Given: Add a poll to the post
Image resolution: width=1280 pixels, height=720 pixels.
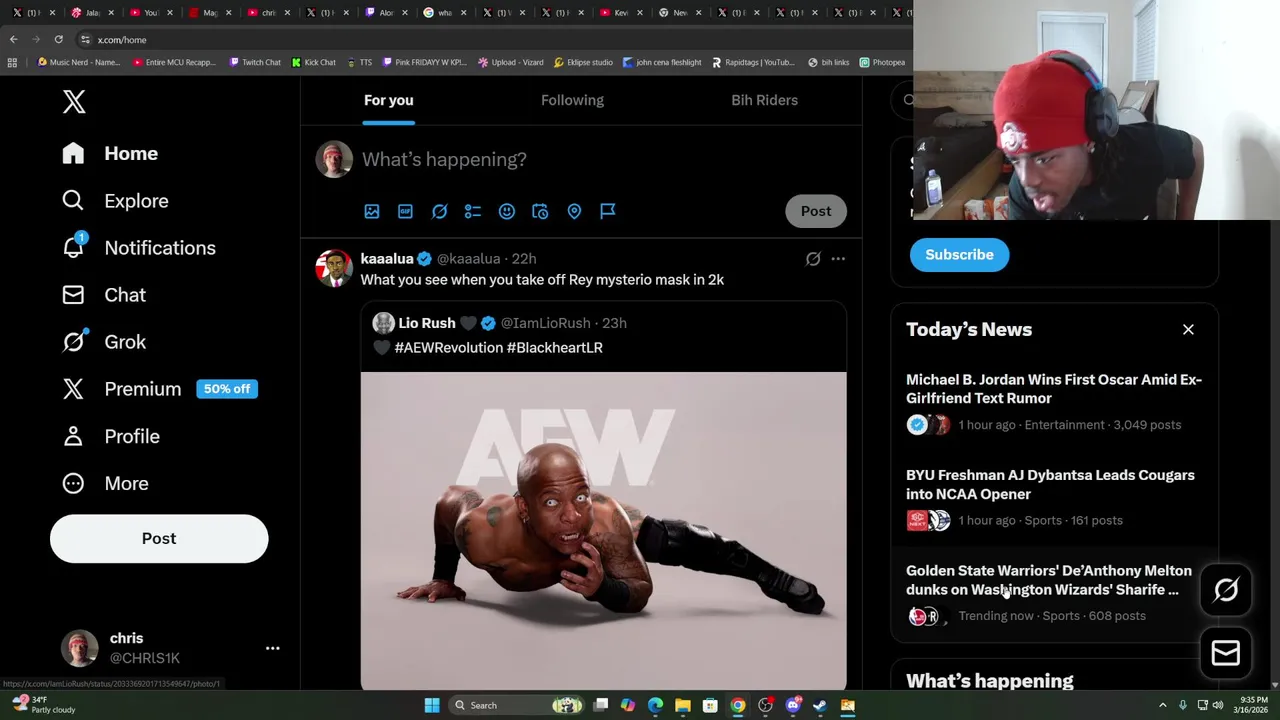Looking at the screenshot, I should coord(473,211).
